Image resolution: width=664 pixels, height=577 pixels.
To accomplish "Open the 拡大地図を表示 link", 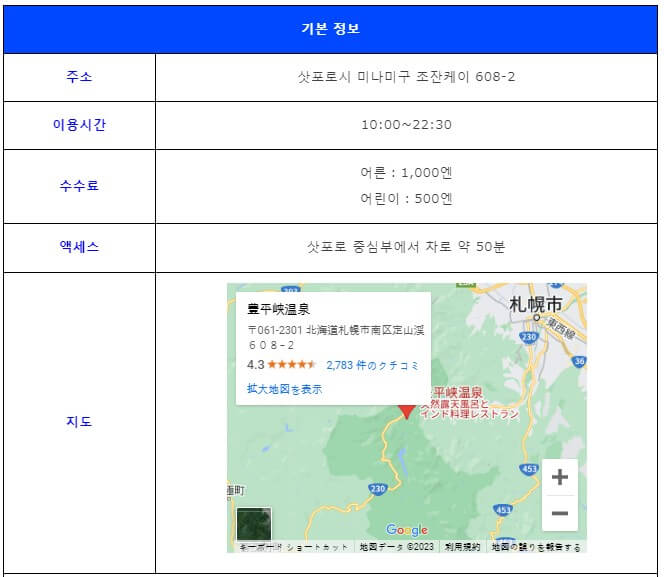I will [285, 389].
